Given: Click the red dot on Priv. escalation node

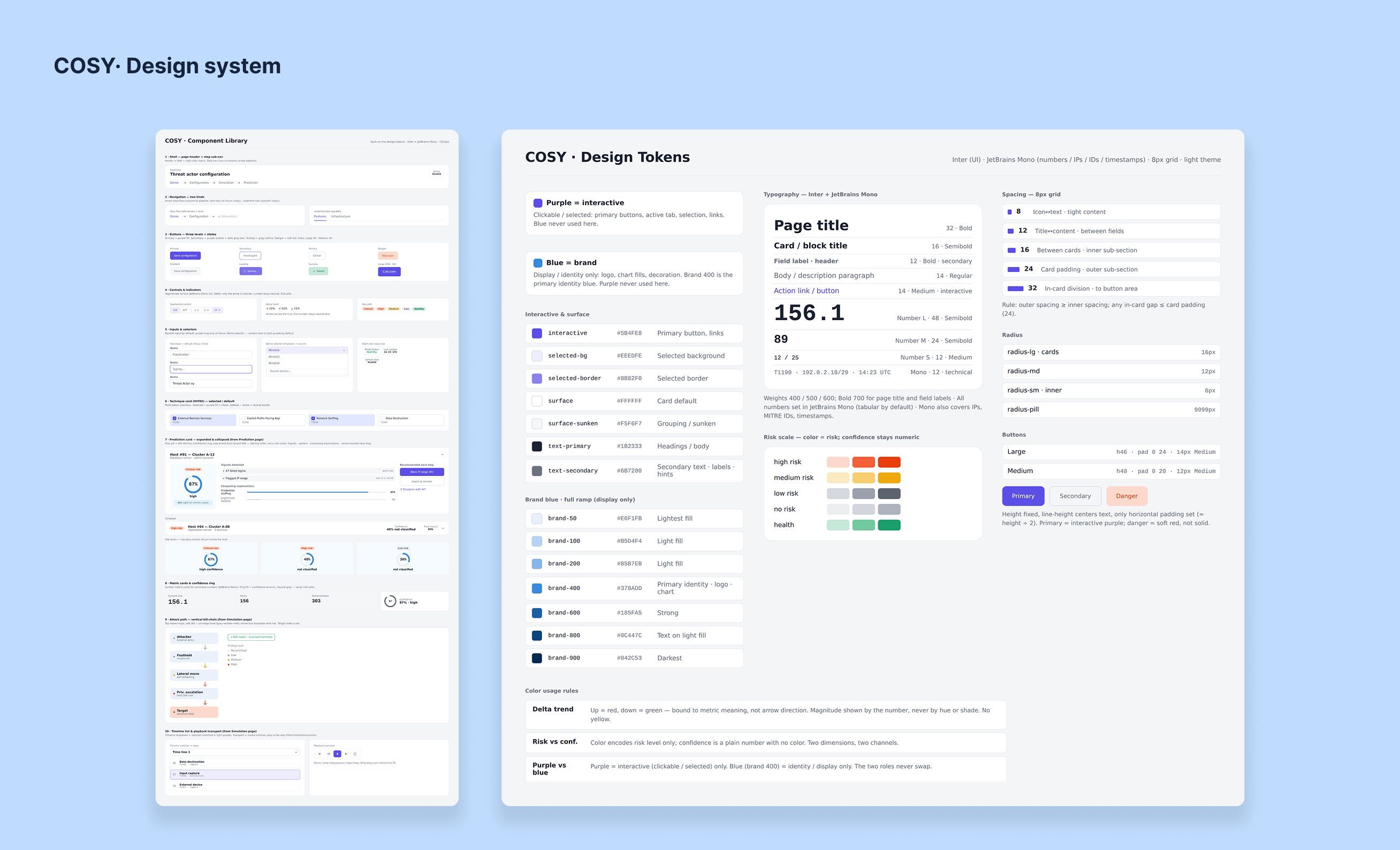Looking at the screenshot, I should coord(174,694).
